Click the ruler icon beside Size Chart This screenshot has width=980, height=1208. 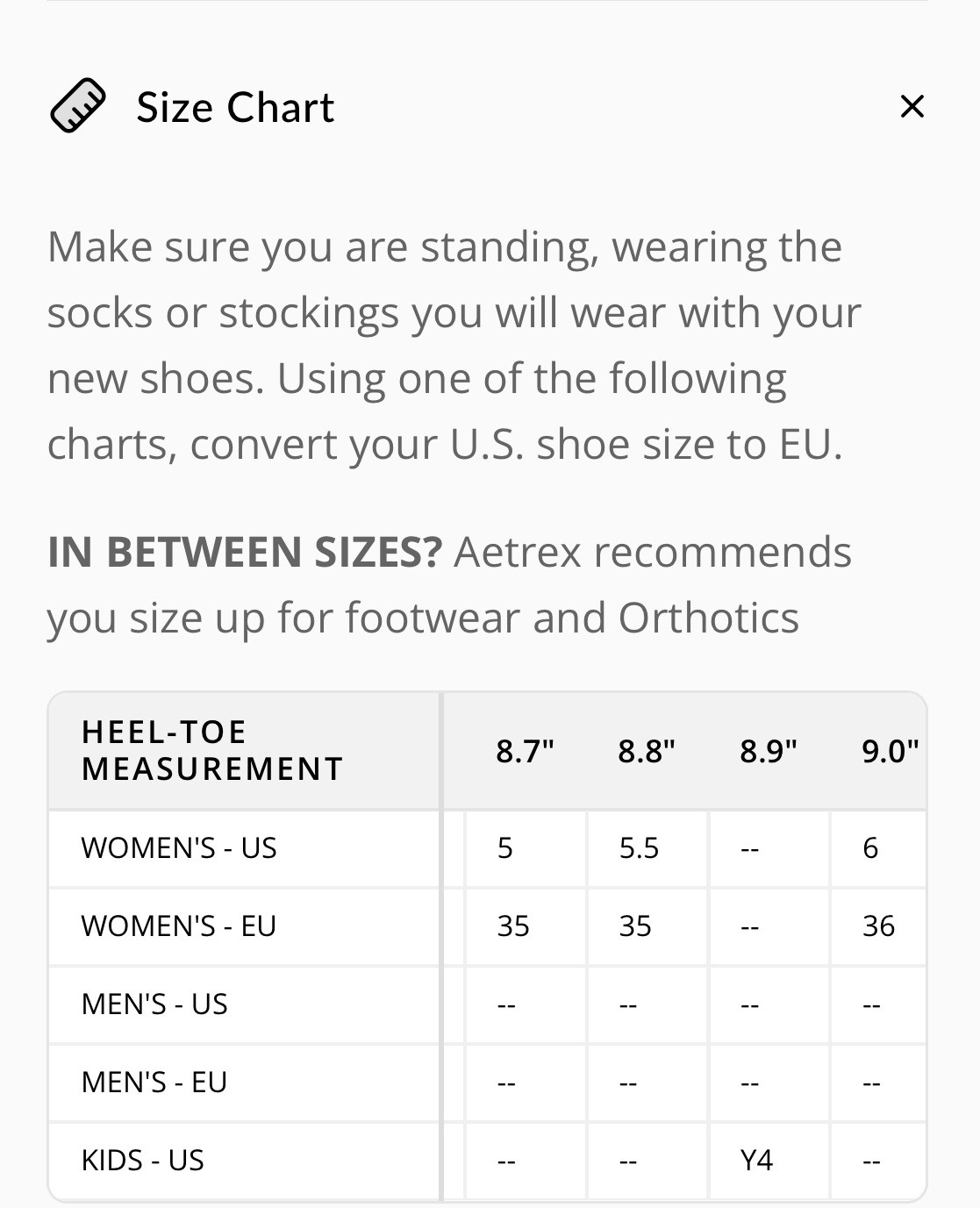click(x=77, y=106)
